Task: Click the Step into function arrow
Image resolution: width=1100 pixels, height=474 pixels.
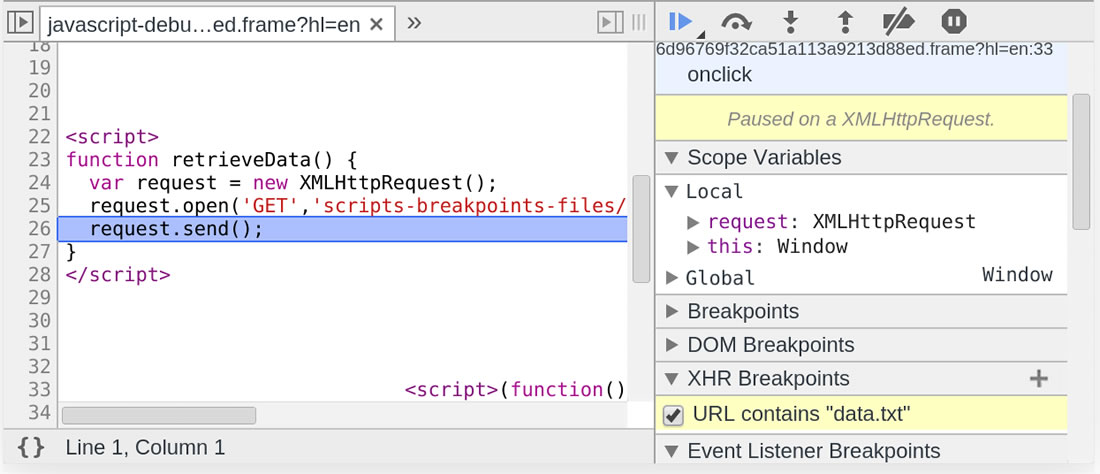Action: click(791, 21)
